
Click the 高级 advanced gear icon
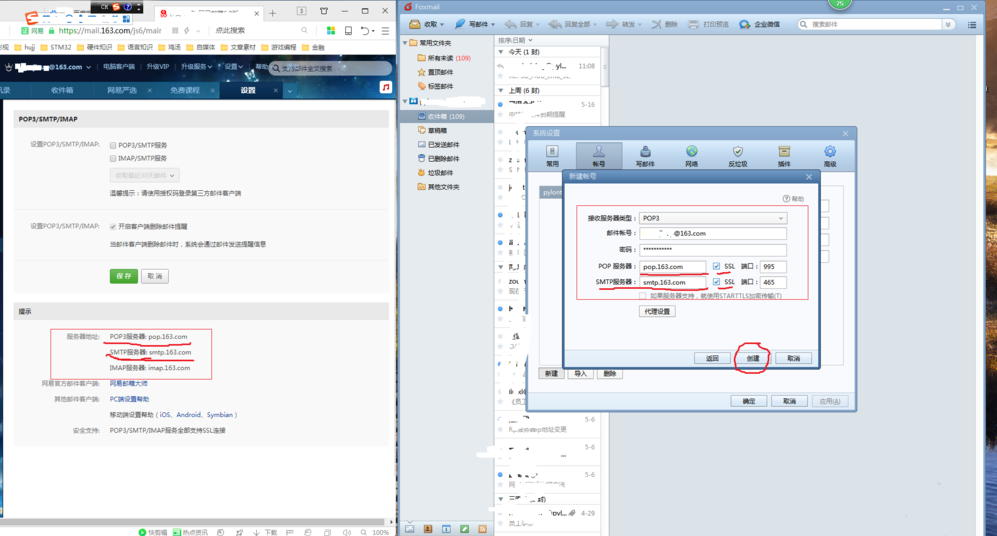click(x=829, y=153)
